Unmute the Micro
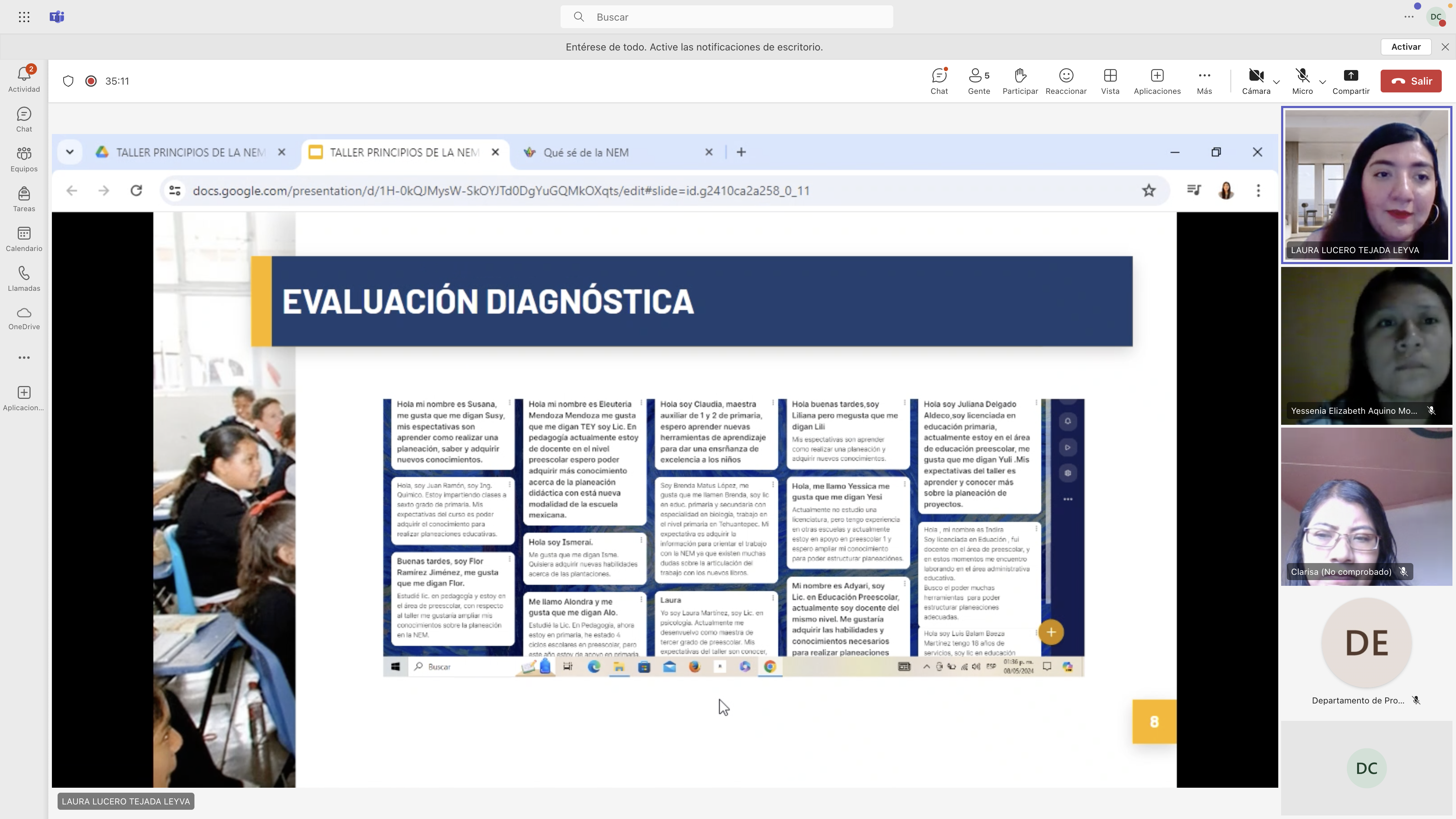Screen dimensions: 1456x819 (x=1302, y=81)
